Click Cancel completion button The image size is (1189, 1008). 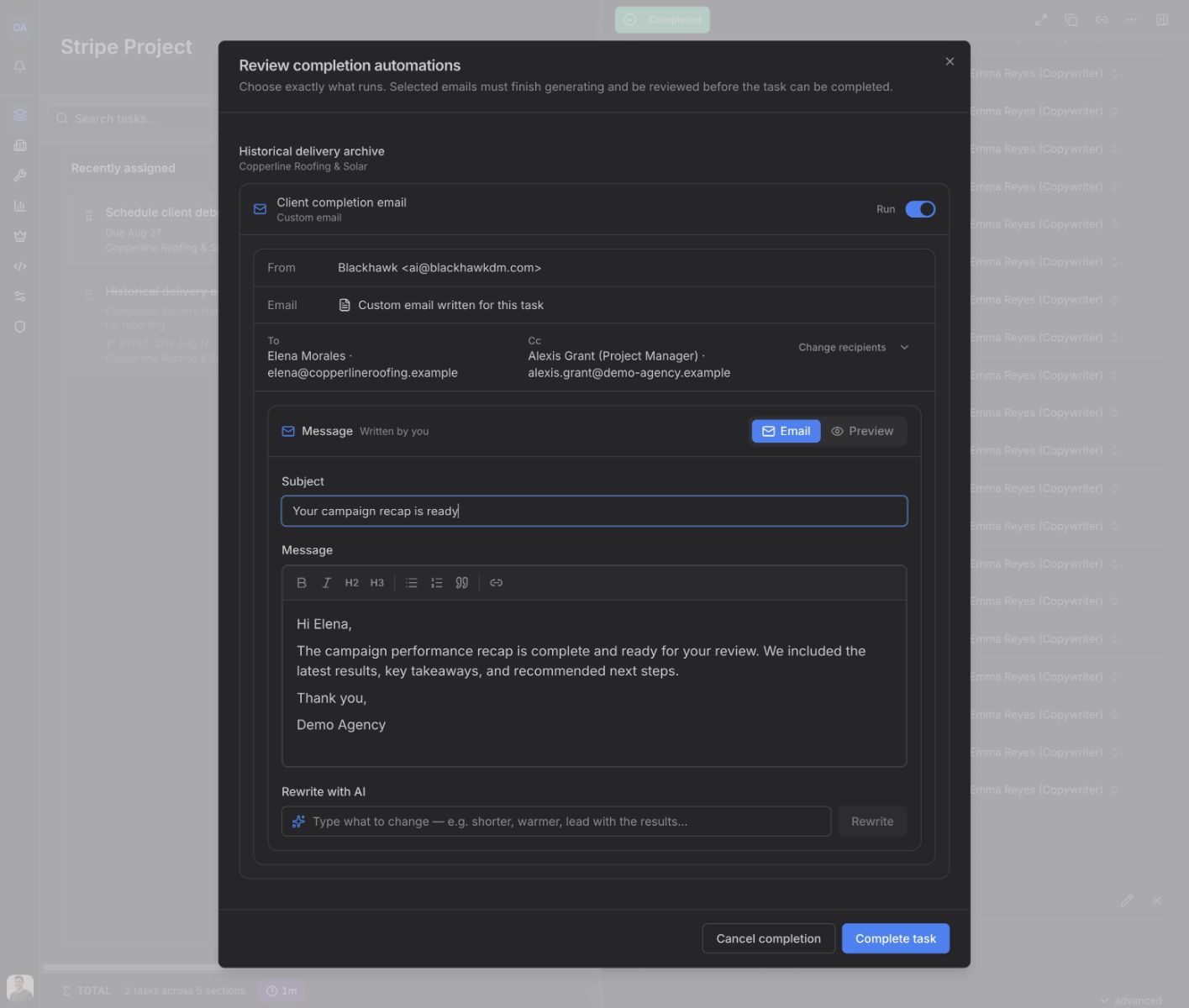pos(769,938)
